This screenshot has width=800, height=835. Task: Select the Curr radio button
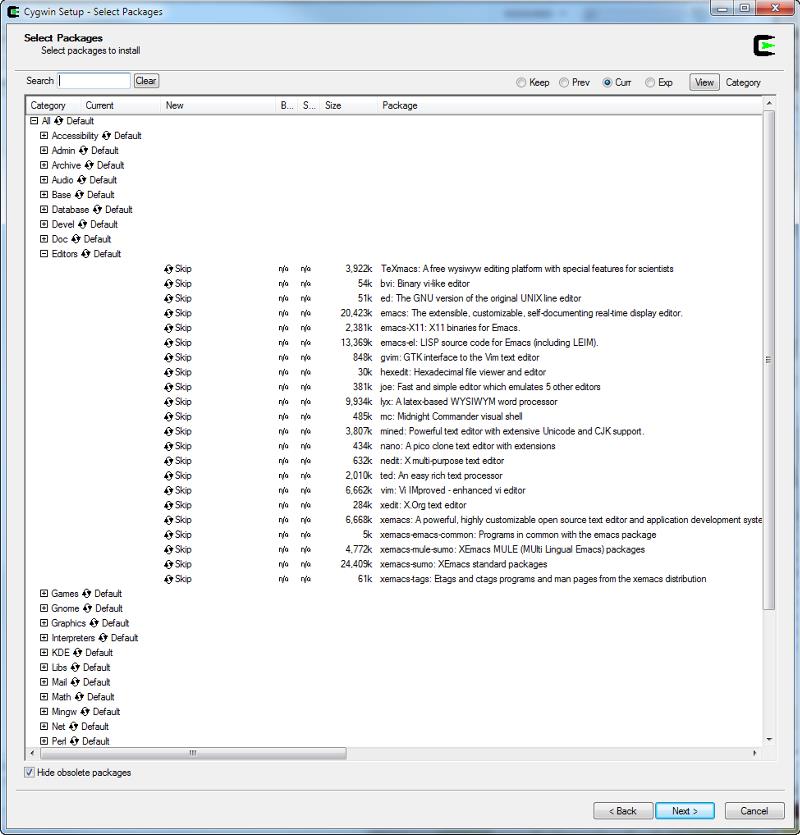[607, 83]
